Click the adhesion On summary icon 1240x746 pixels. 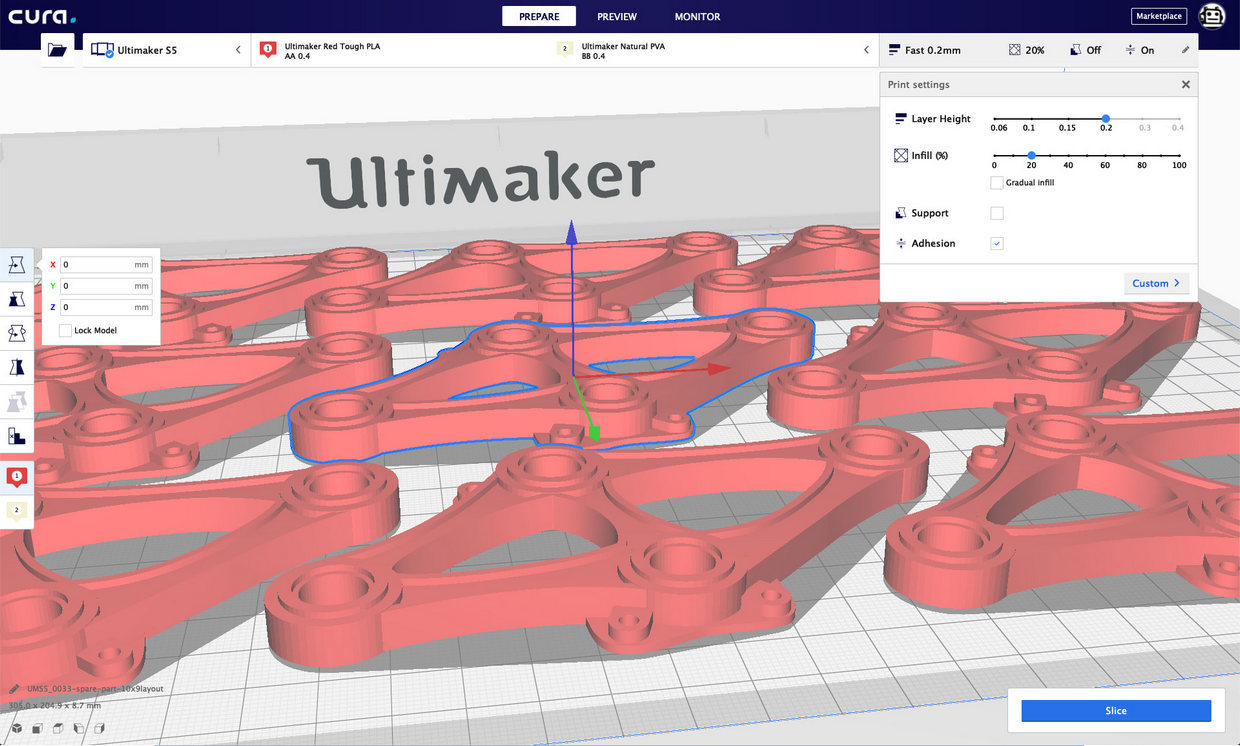click(1129, 50)
